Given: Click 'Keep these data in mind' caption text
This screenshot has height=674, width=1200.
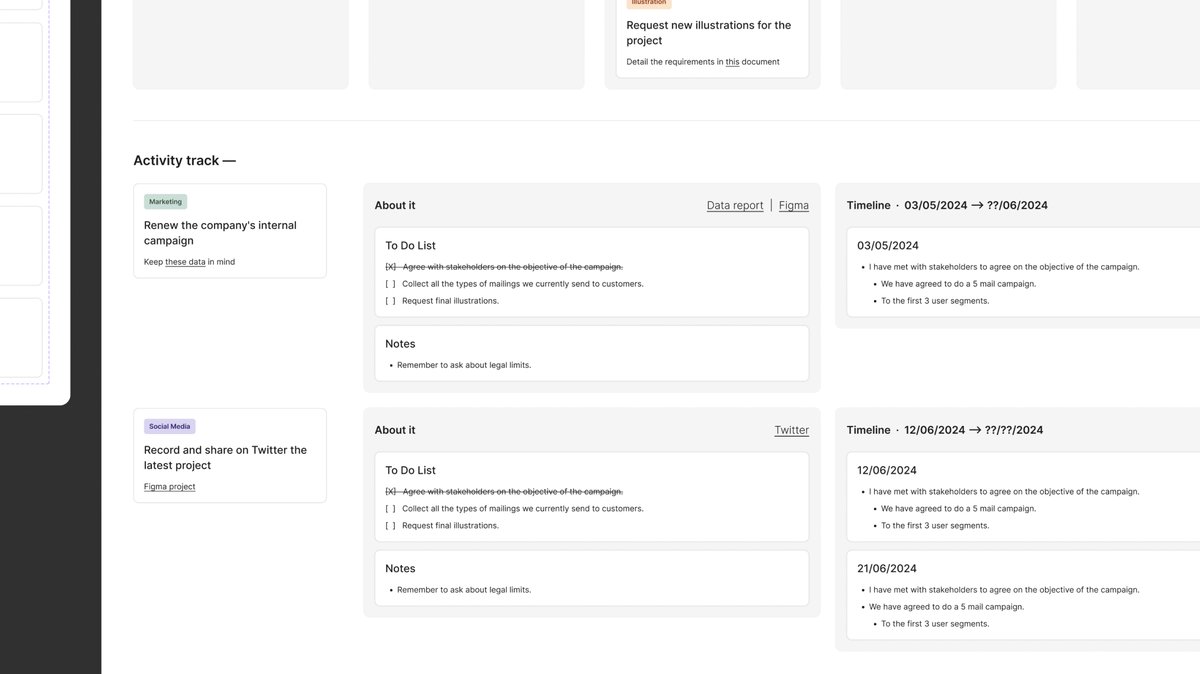Looking at the screenshot, I should tap(190, 262).
